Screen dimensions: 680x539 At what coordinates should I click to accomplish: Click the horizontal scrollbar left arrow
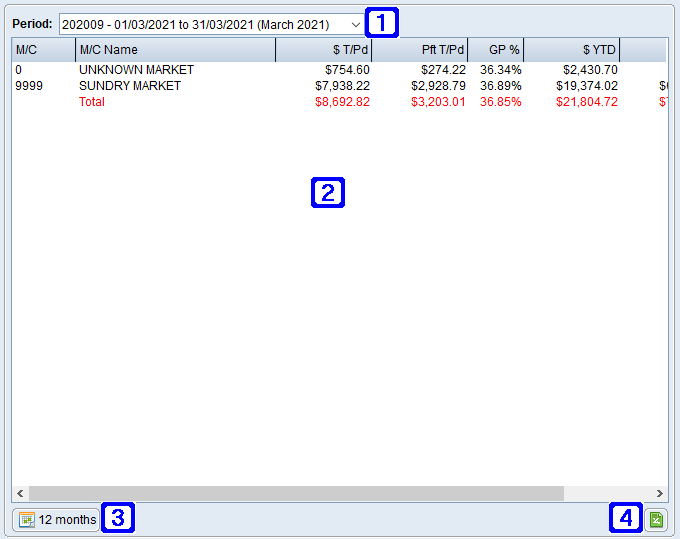pyautogui.click(x=20, y=493)
